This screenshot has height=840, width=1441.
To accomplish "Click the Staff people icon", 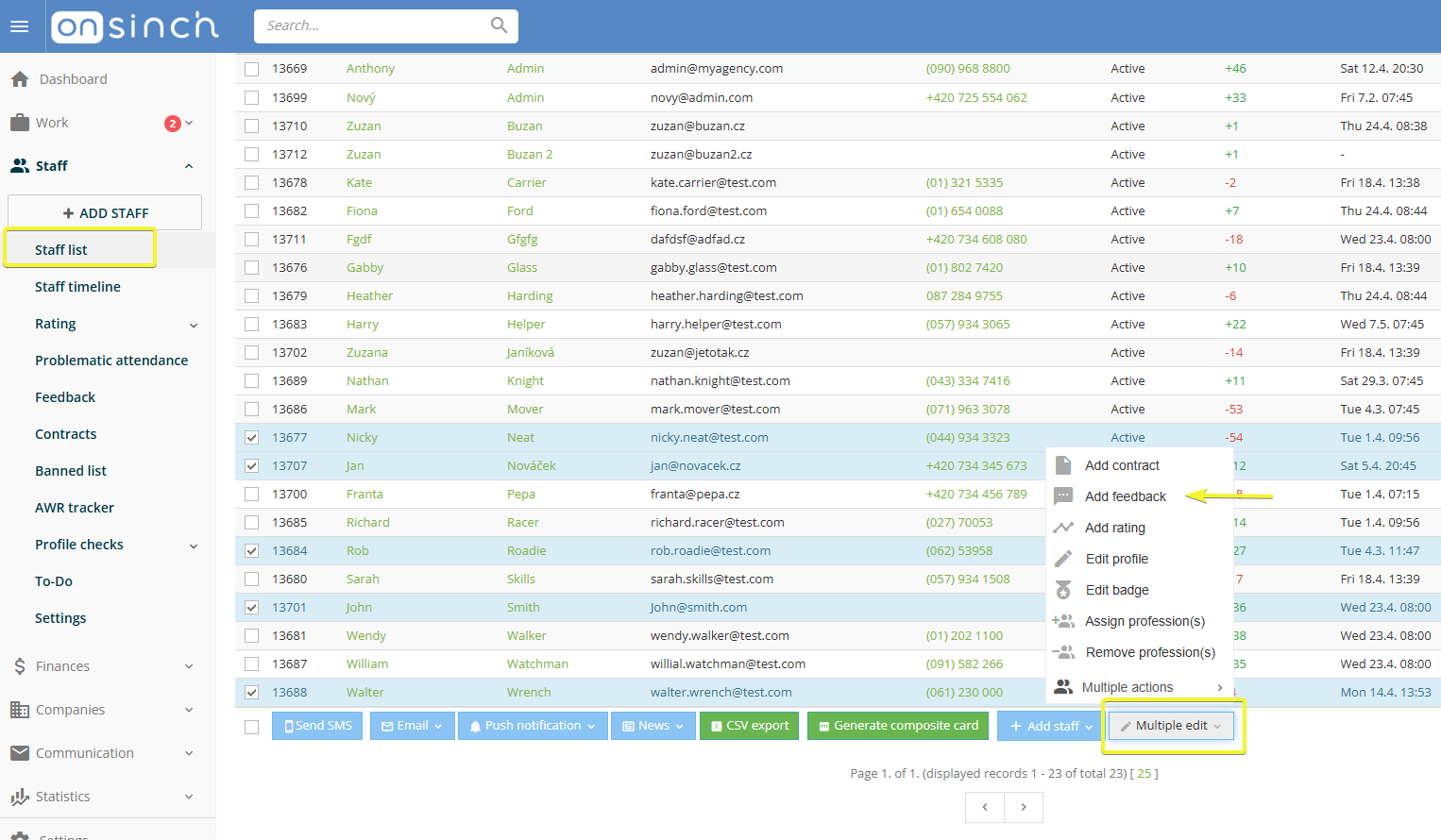I will (20, 165).
